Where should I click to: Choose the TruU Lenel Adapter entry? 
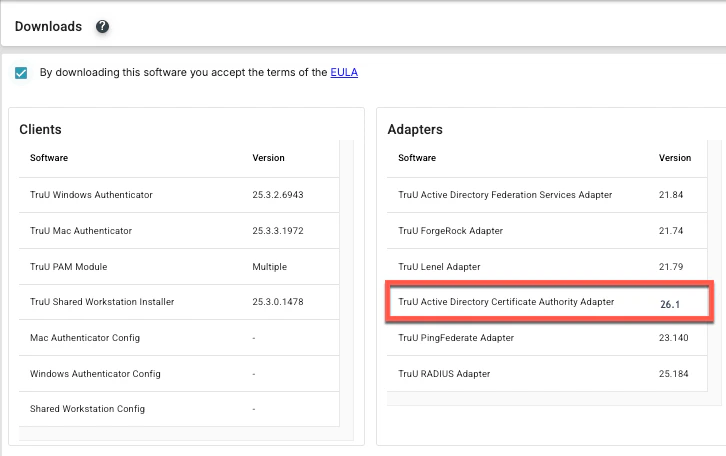439,267
